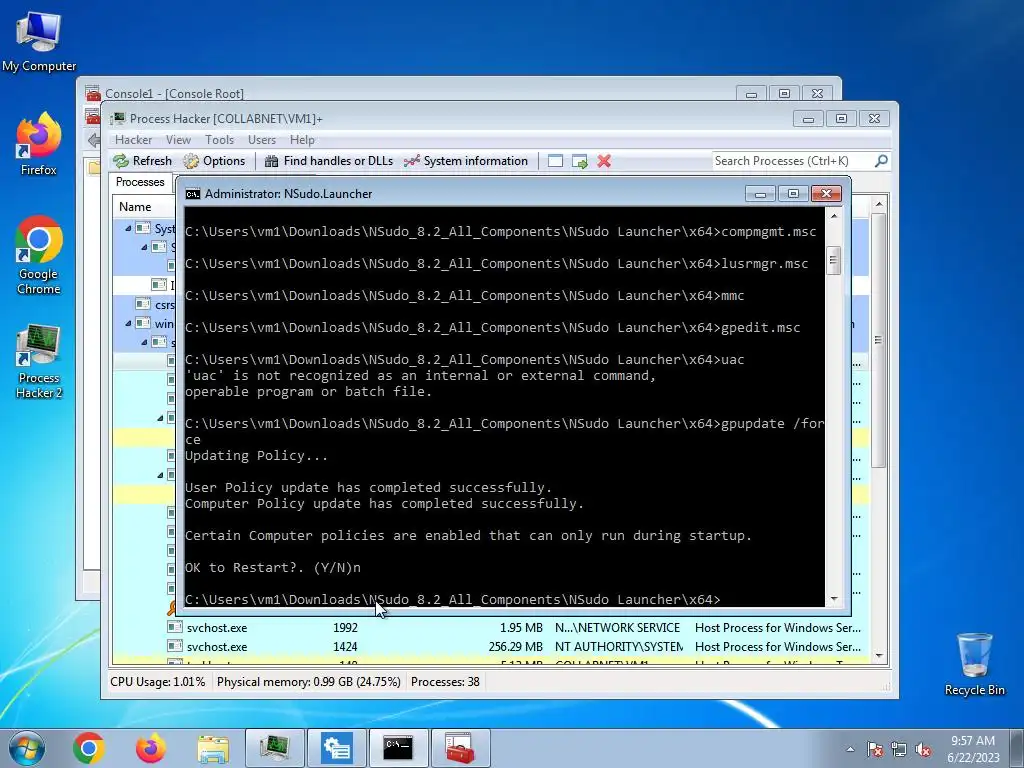Select the Firefox desktop shortcut
Image resolution: width=1024 pixels, height=768 pixels.
(x=39, y=144)
